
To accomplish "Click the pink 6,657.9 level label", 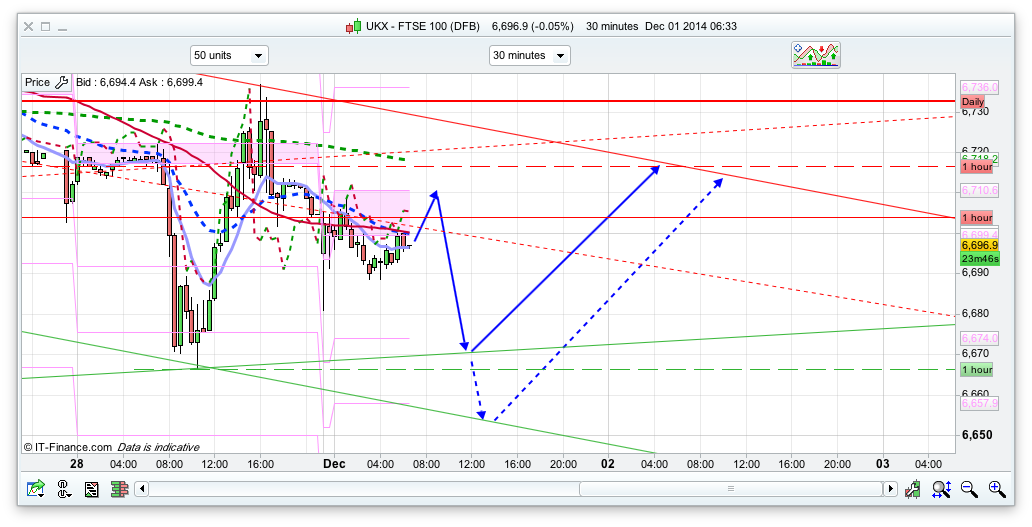I will pos(979,403).
